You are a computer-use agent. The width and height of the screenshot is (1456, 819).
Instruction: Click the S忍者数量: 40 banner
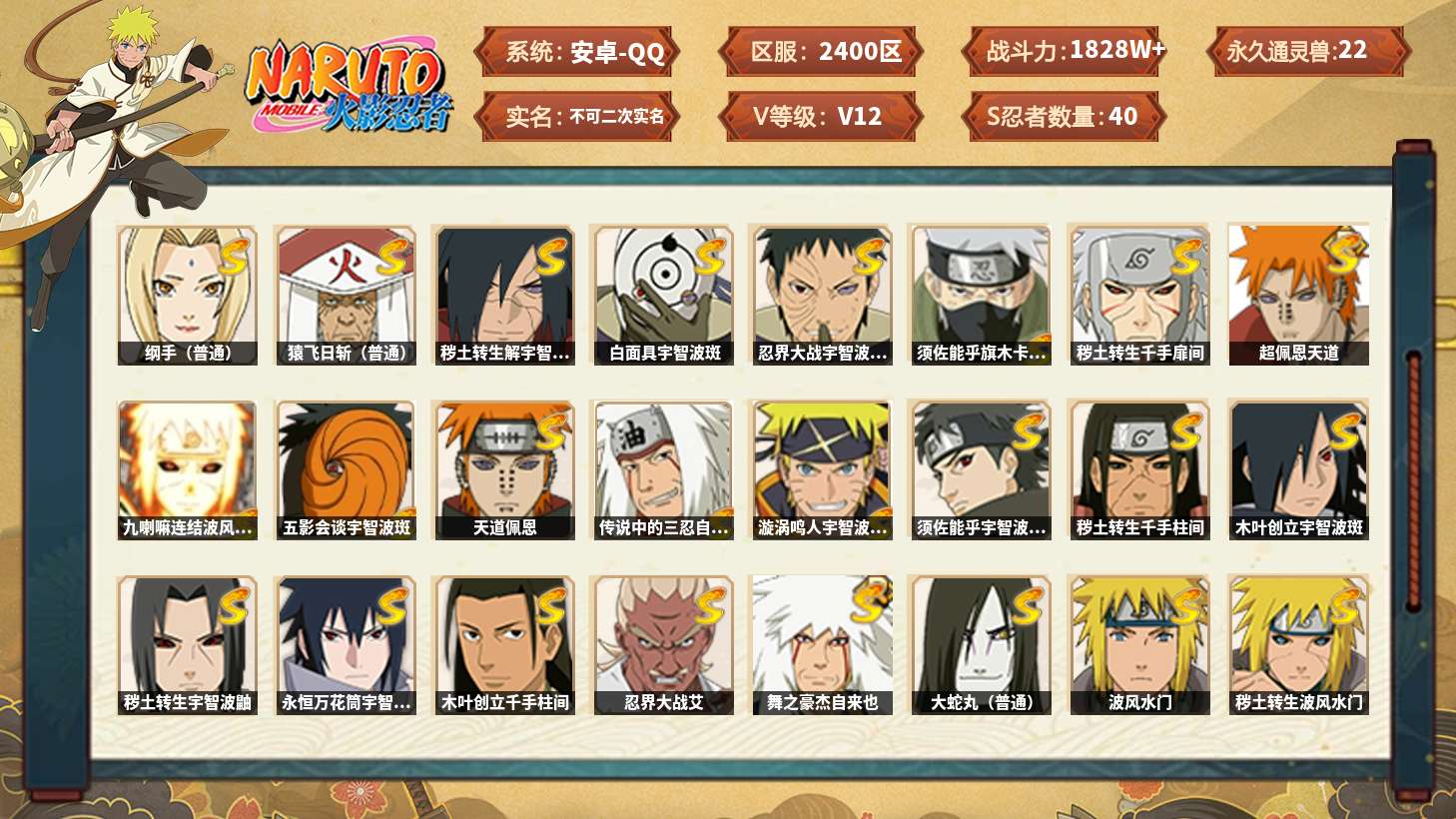pos(1064,116)
